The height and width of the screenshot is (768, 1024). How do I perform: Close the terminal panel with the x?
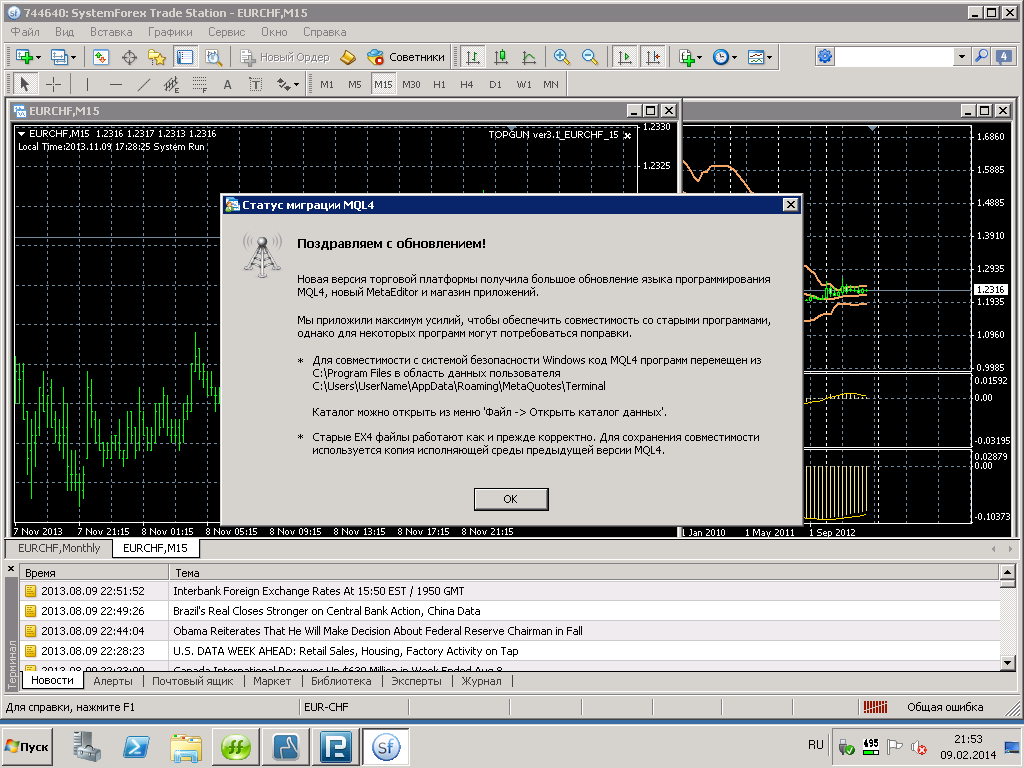tap(10, 569)
